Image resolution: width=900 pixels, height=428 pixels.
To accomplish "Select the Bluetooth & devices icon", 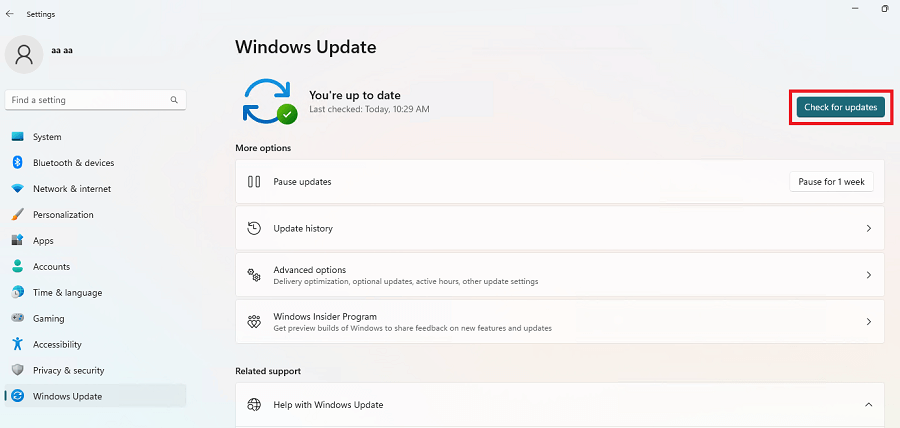I will point(17,163).
